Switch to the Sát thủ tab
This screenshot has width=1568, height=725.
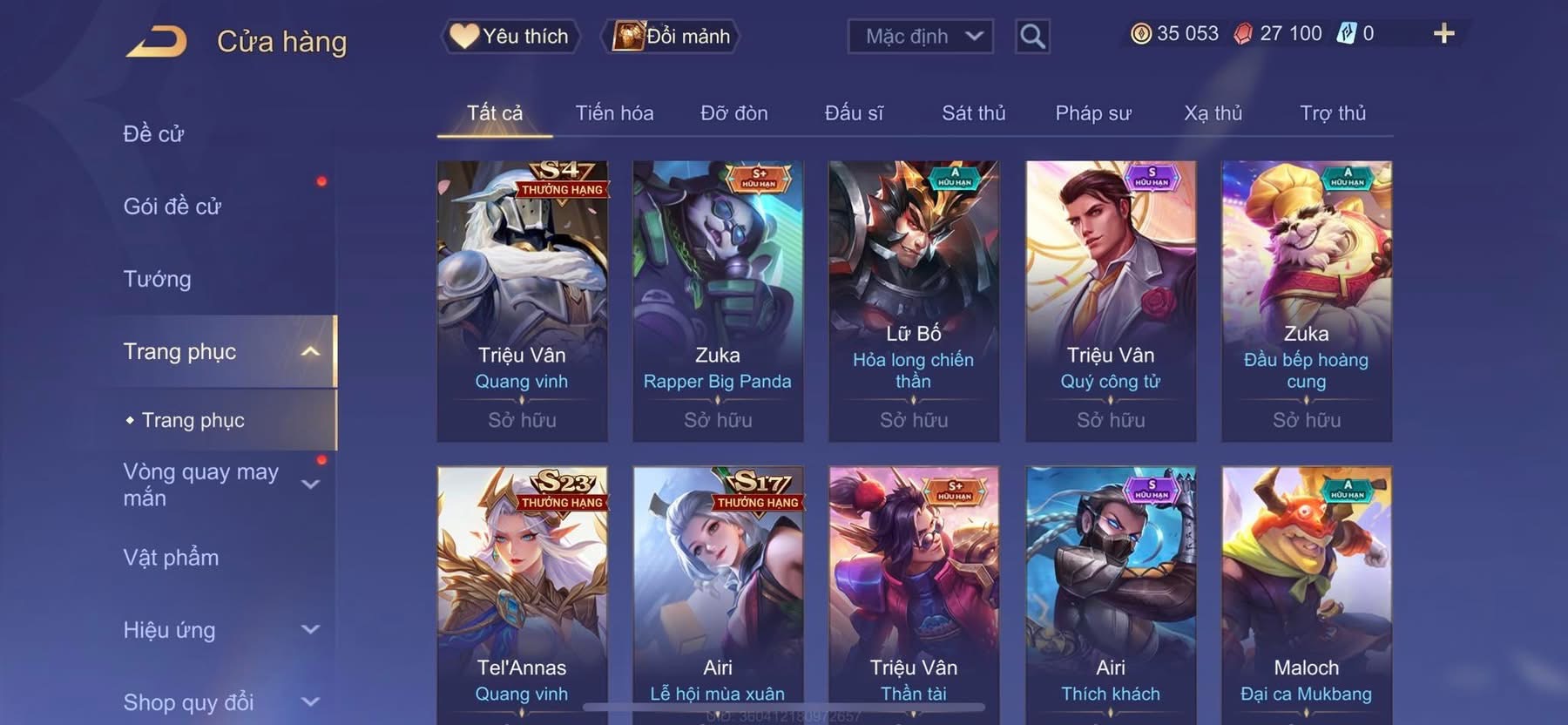974,113
